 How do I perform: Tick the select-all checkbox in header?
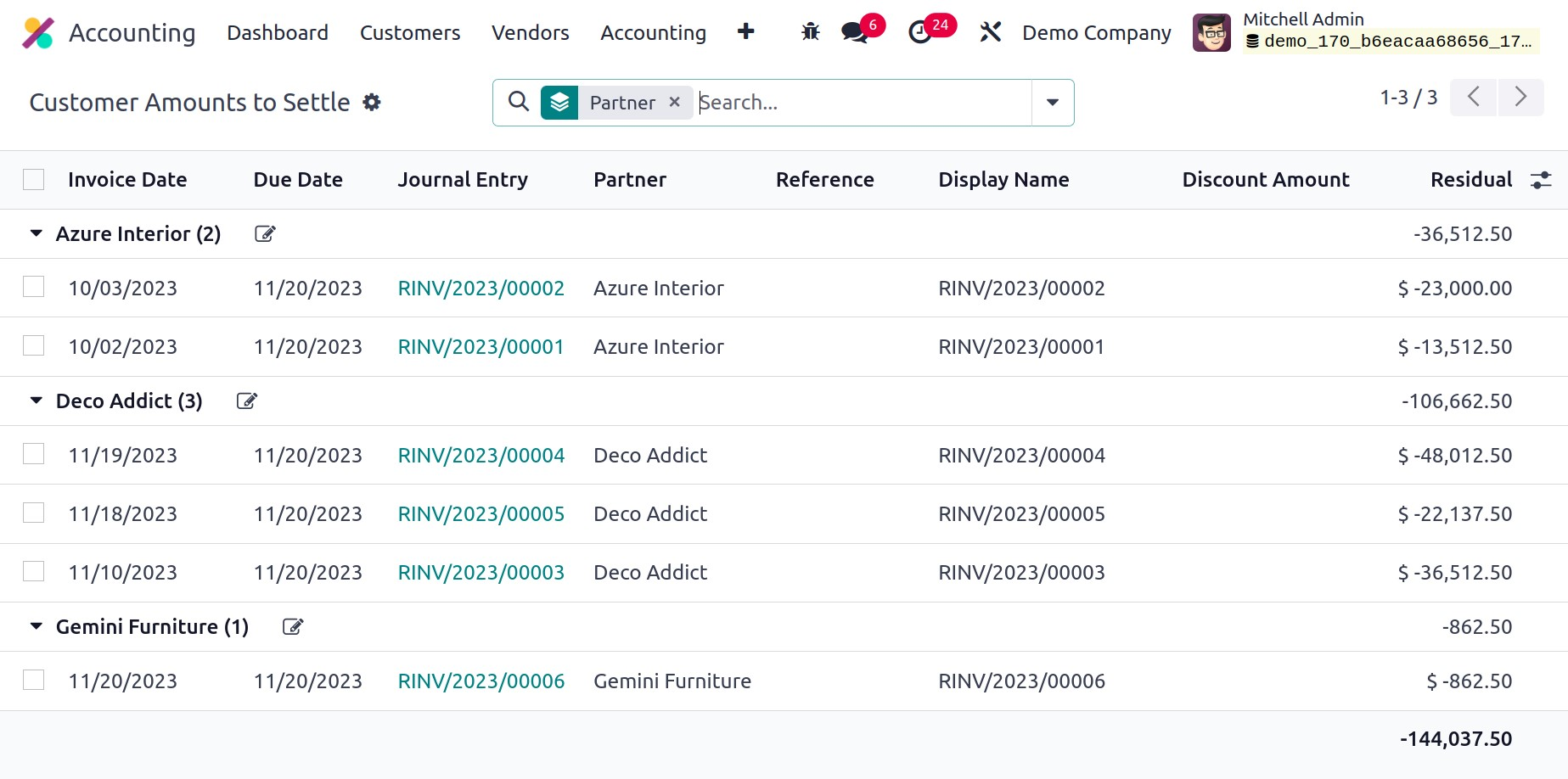pos(34,180)
